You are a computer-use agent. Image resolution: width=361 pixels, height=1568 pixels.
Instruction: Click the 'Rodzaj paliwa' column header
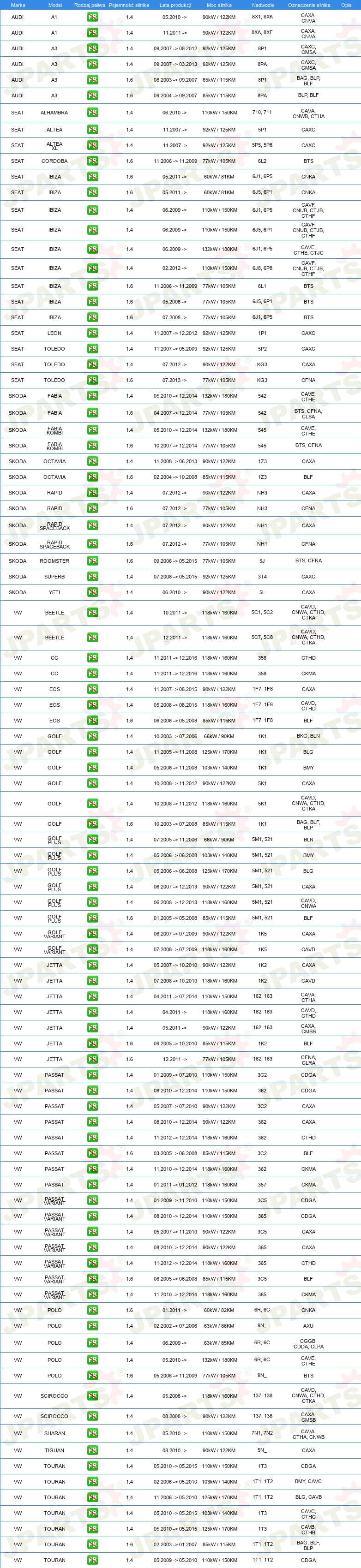90,5
